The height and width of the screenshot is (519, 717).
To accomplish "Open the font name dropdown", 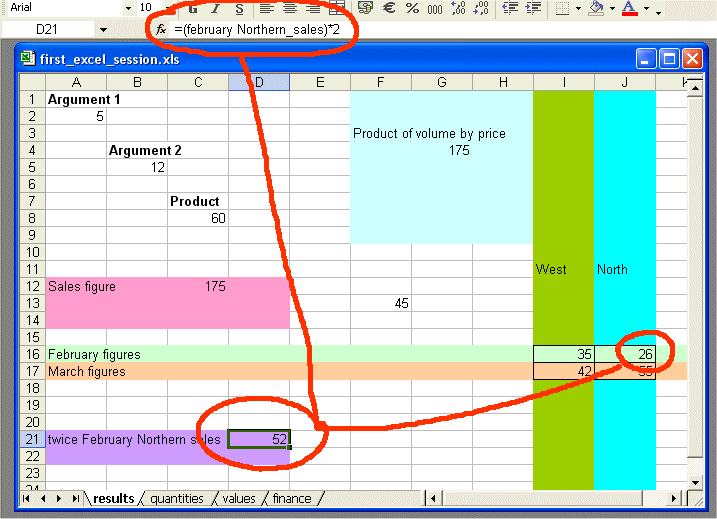I will pyautogui.click(x=128, y=8).
